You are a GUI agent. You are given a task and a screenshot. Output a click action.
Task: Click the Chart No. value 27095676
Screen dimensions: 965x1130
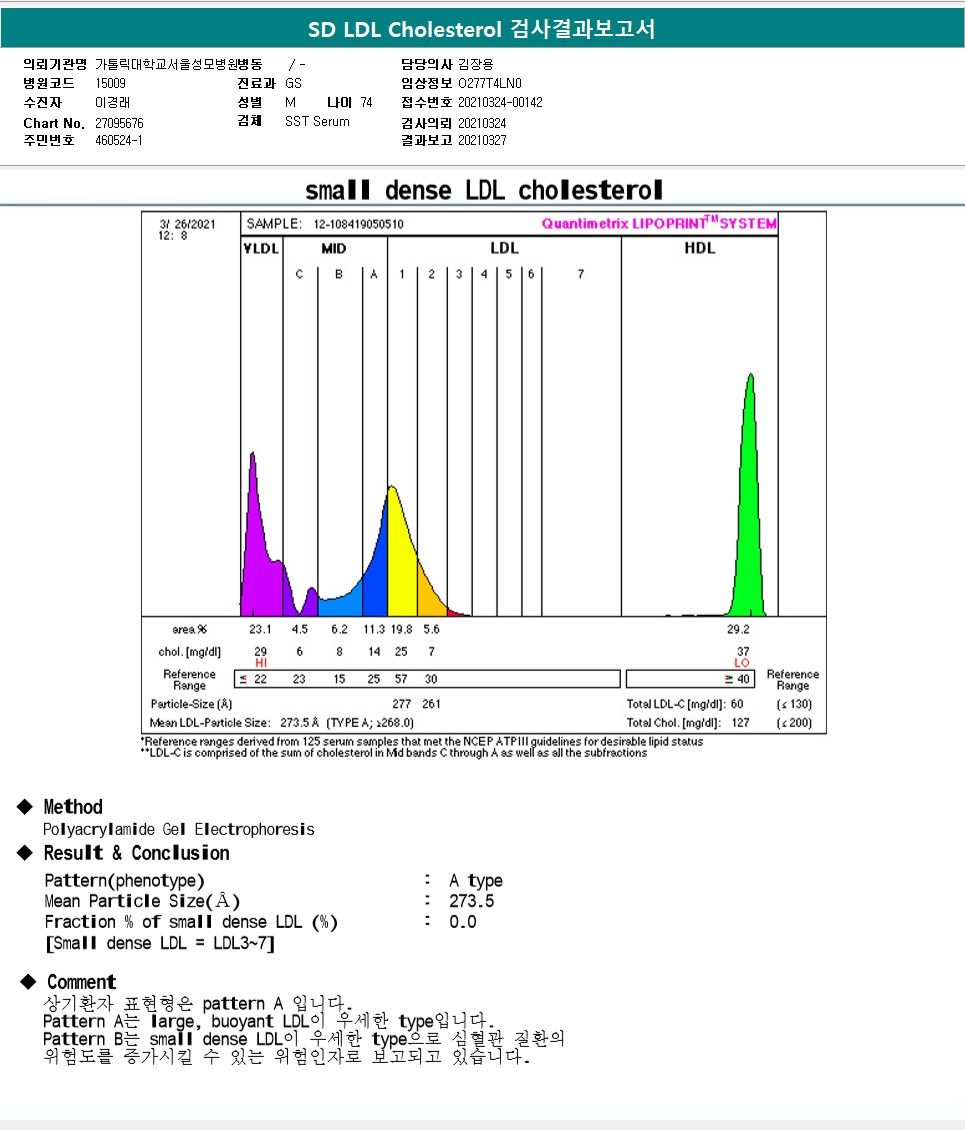coord(120,123)
